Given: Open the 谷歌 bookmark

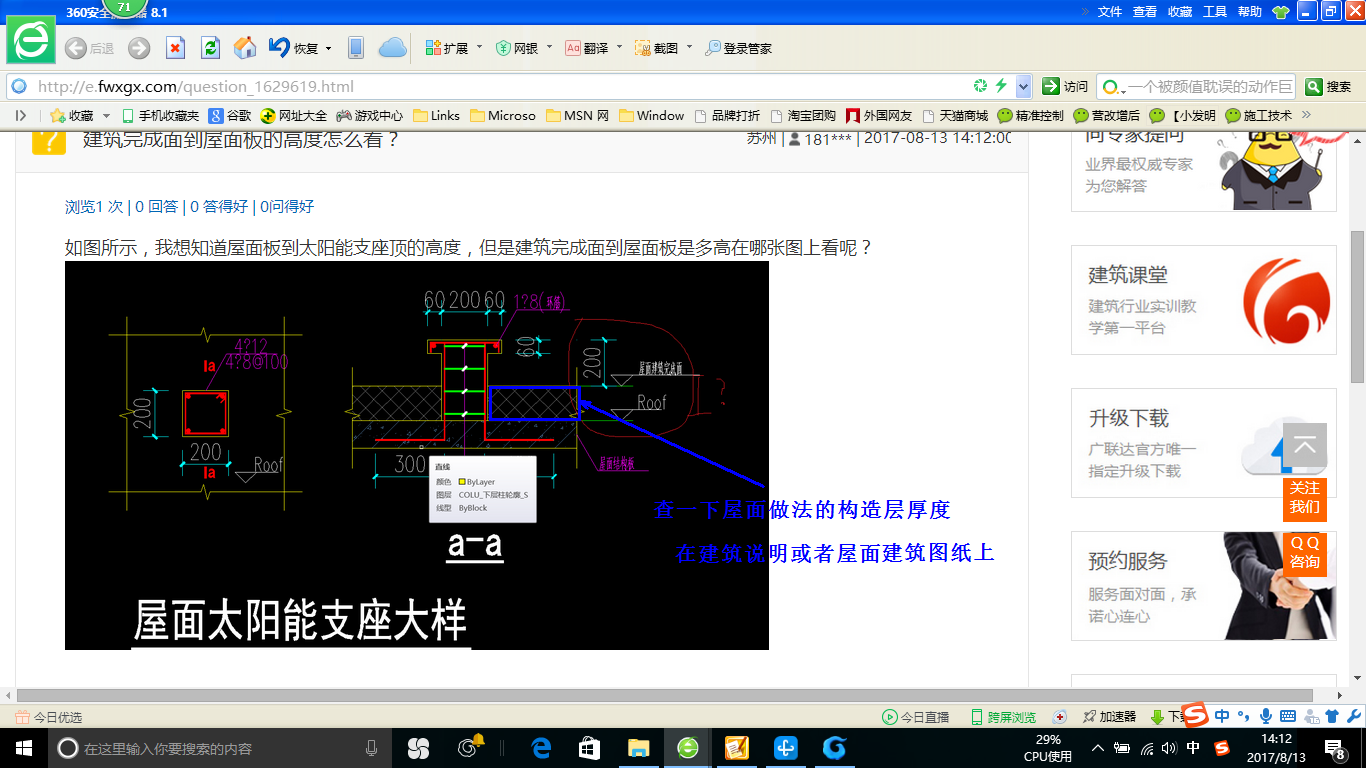Looking at the screenshot, I should click(x=230, y=116).
